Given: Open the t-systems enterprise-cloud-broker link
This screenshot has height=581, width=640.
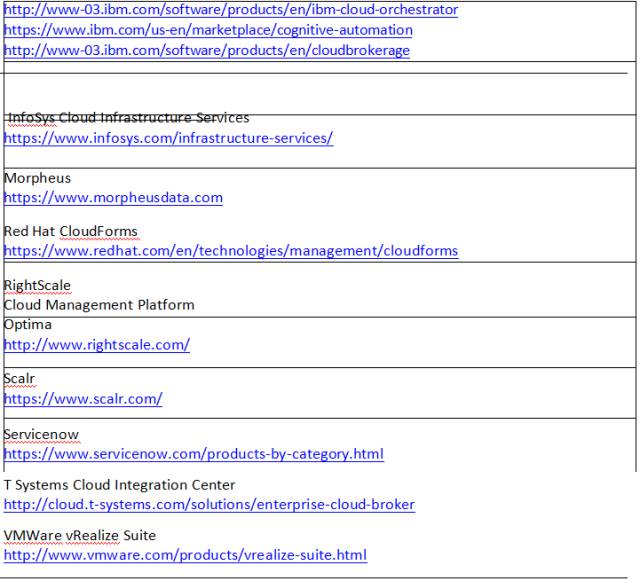Looking at the screenshot, I should (x=209, y=505).
